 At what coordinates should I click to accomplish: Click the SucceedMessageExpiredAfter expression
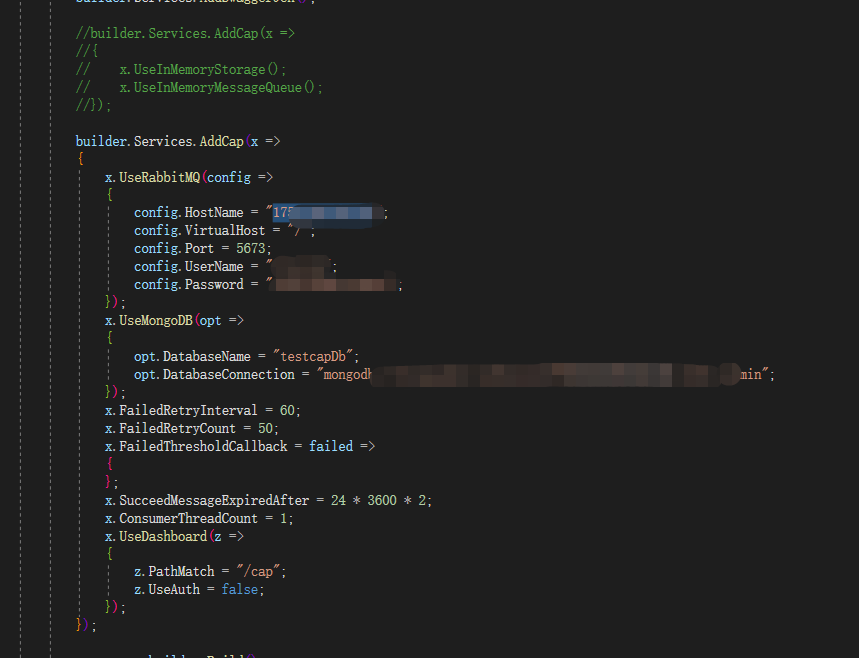tap(230, 500)
